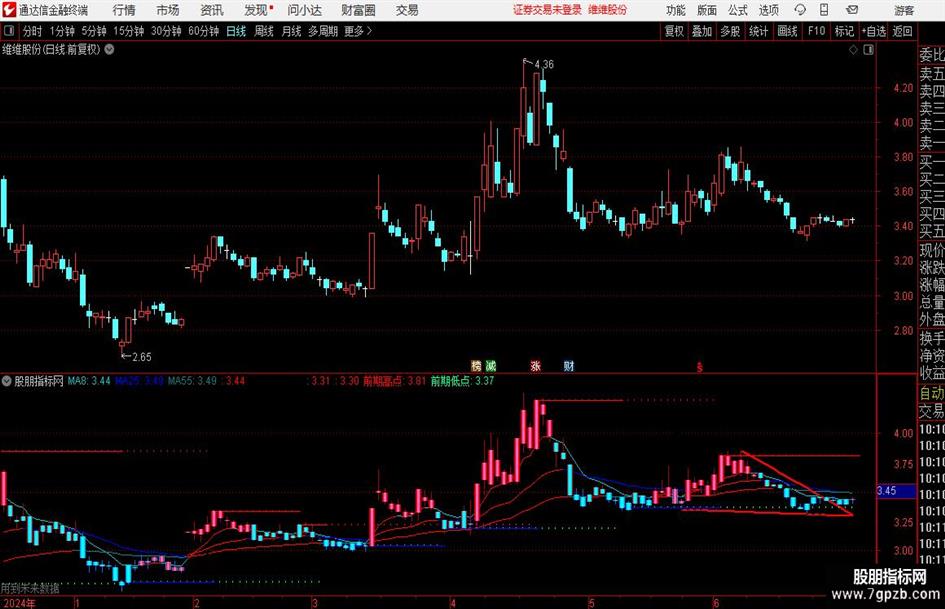Click red 维维股份 stock name link

click(x=607, y=10)
